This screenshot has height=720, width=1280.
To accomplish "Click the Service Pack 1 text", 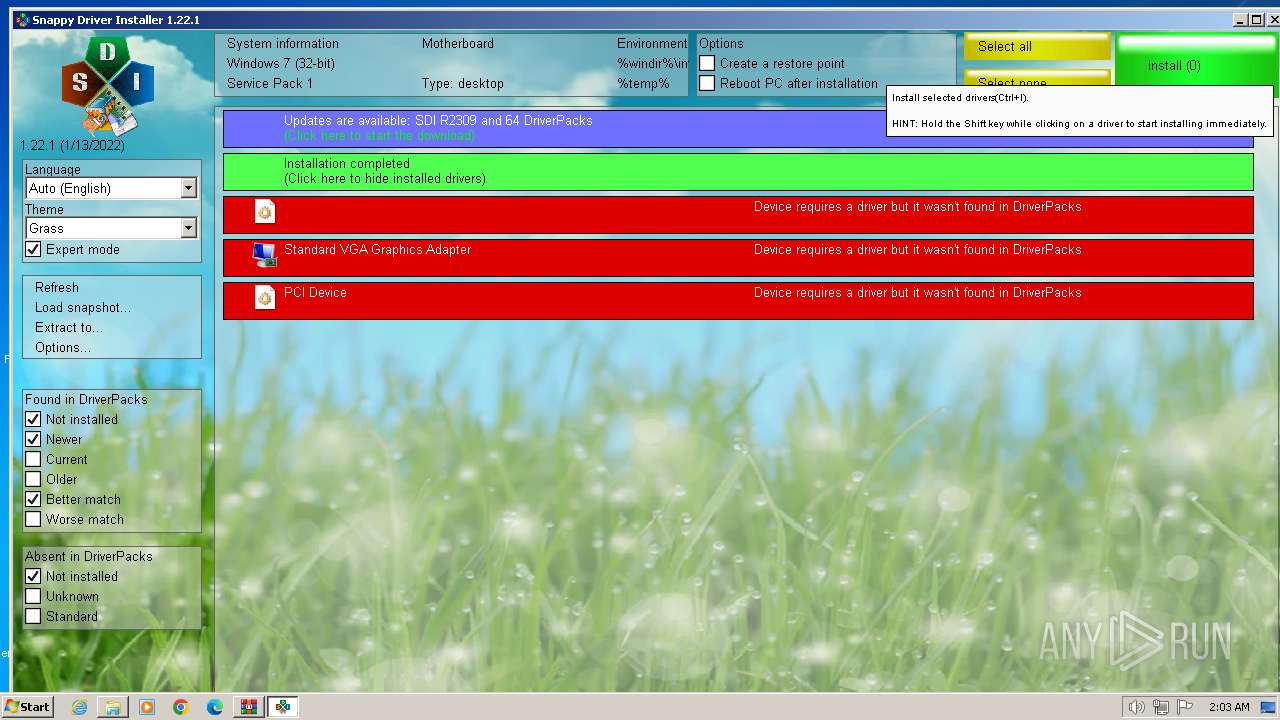I will click(270, 83).
